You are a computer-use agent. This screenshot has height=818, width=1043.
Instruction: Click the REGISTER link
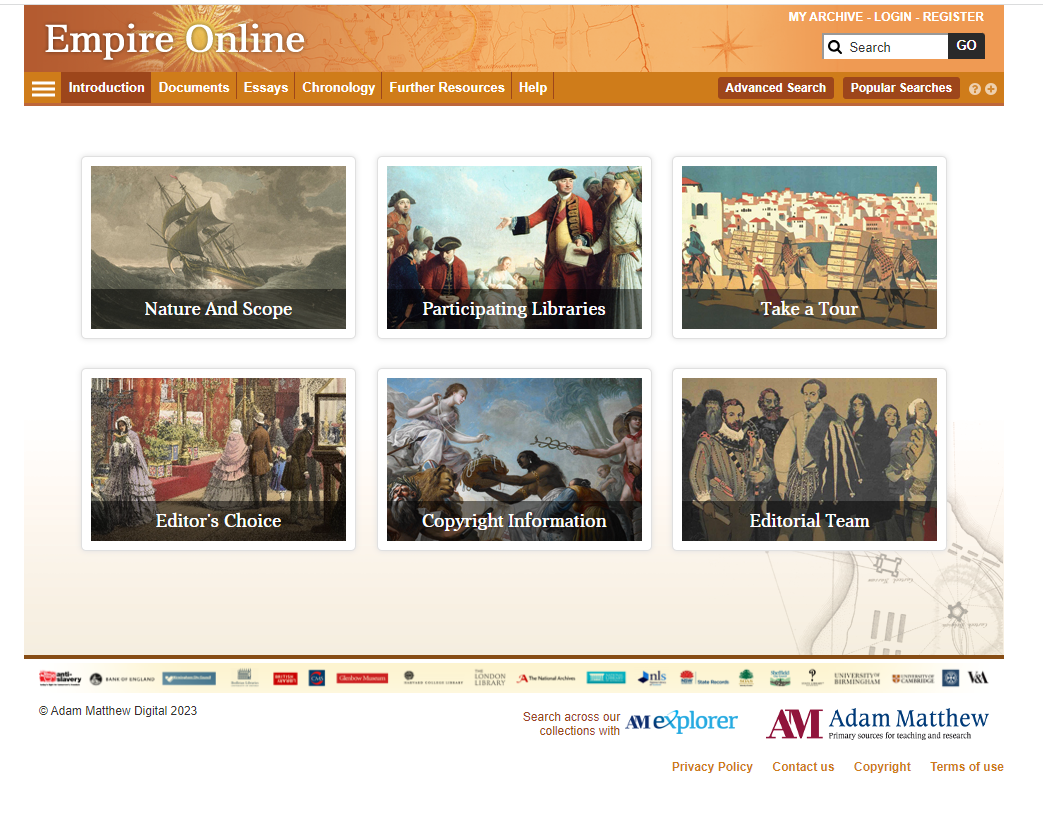[x=954, y=17]
